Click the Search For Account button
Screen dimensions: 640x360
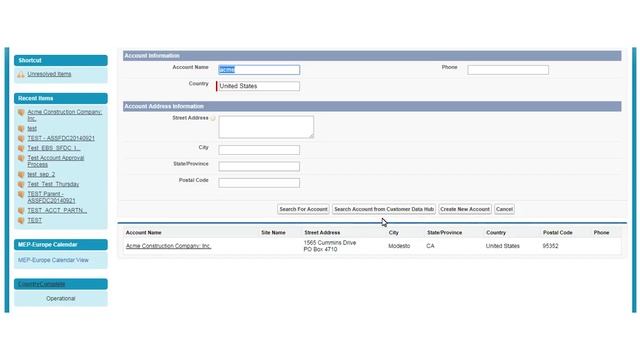[x=303, y=209]
